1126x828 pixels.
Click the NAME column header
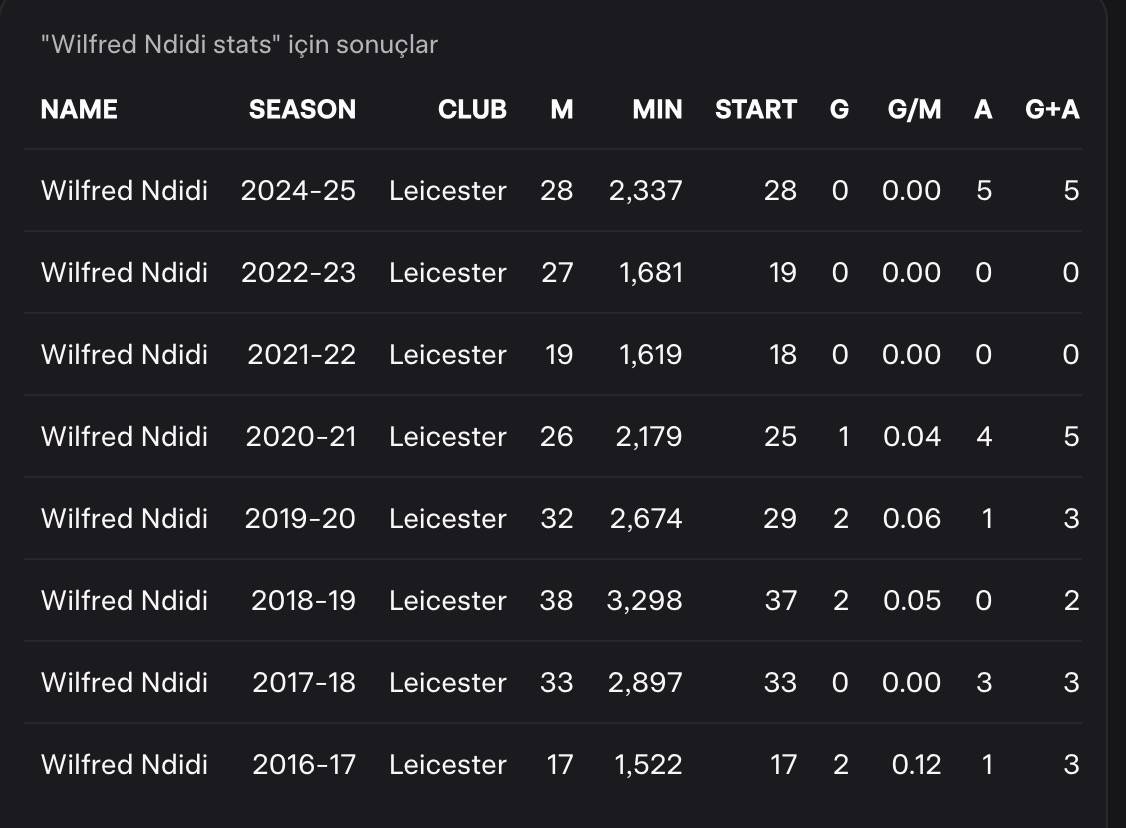pos(79,109)
